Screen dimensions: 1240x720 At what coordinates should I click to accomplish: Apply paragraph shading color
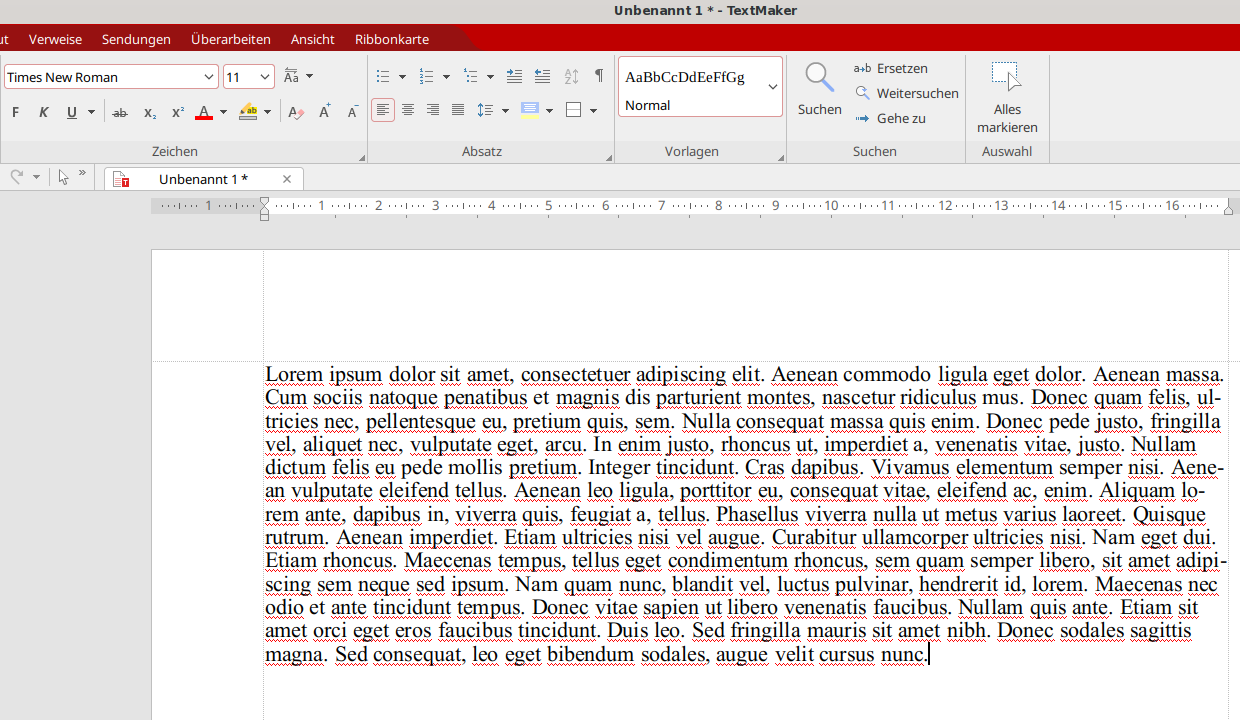(530, 110)
